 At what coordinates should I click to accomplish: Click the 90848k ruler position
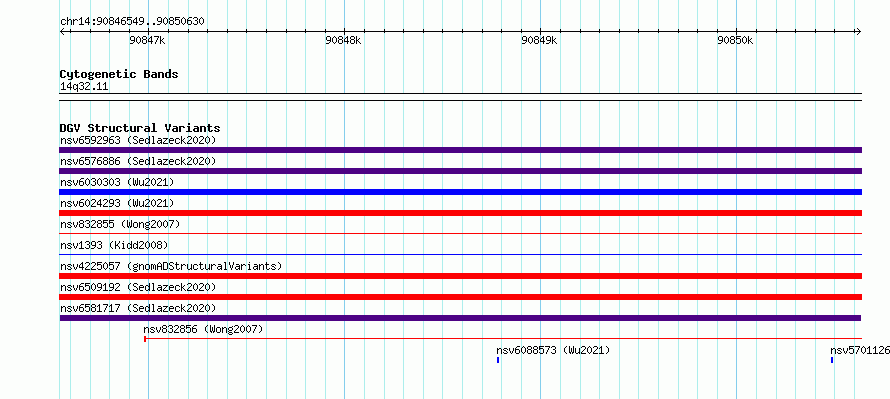click(343, 40)
